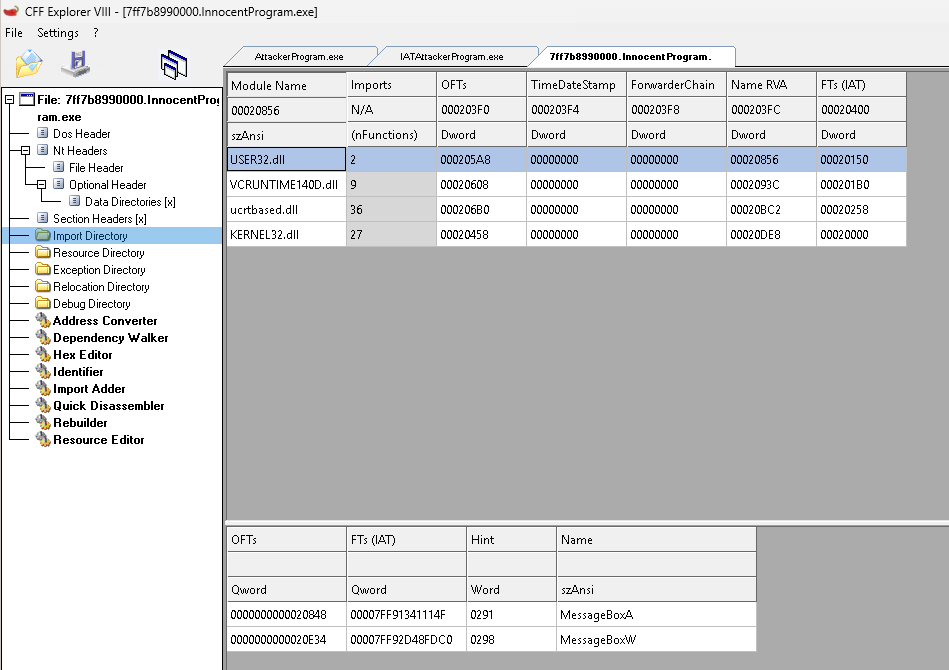The height and width of the screenshot is (670, 949).
Task: Collapse the root File tree node
Action: 10,99
